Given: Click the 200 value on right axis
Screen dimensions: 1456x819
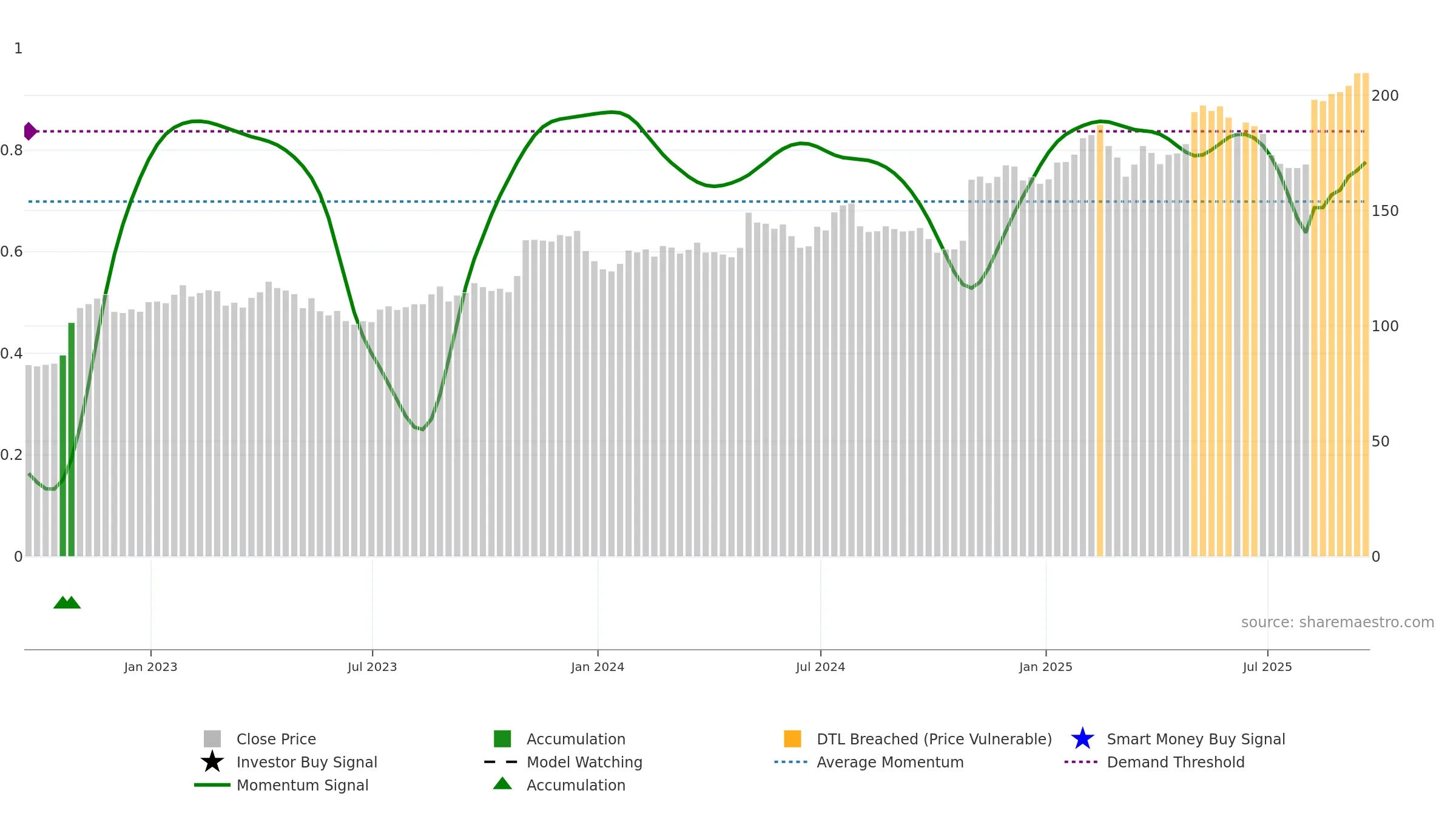Looking at the screenshot, I should pos(1385,95).
